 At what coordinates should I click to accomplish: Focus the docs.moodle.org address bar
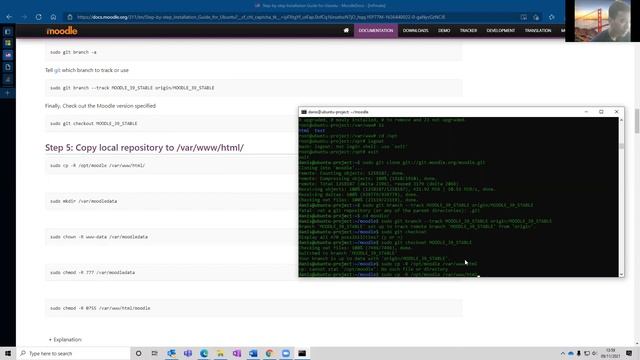pyautogui.click(x=261, y=17)
